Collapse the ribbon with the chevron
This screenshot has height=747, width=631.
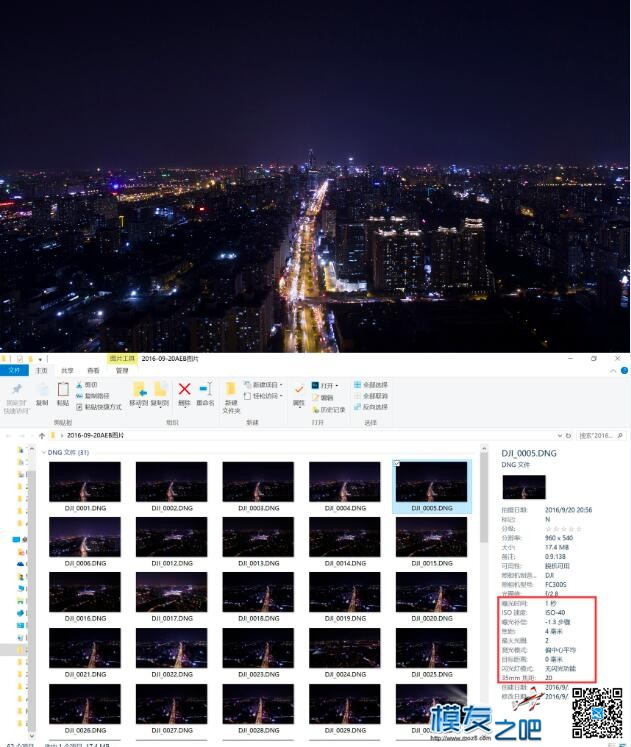pyautogui.click(x=613, y=371)
